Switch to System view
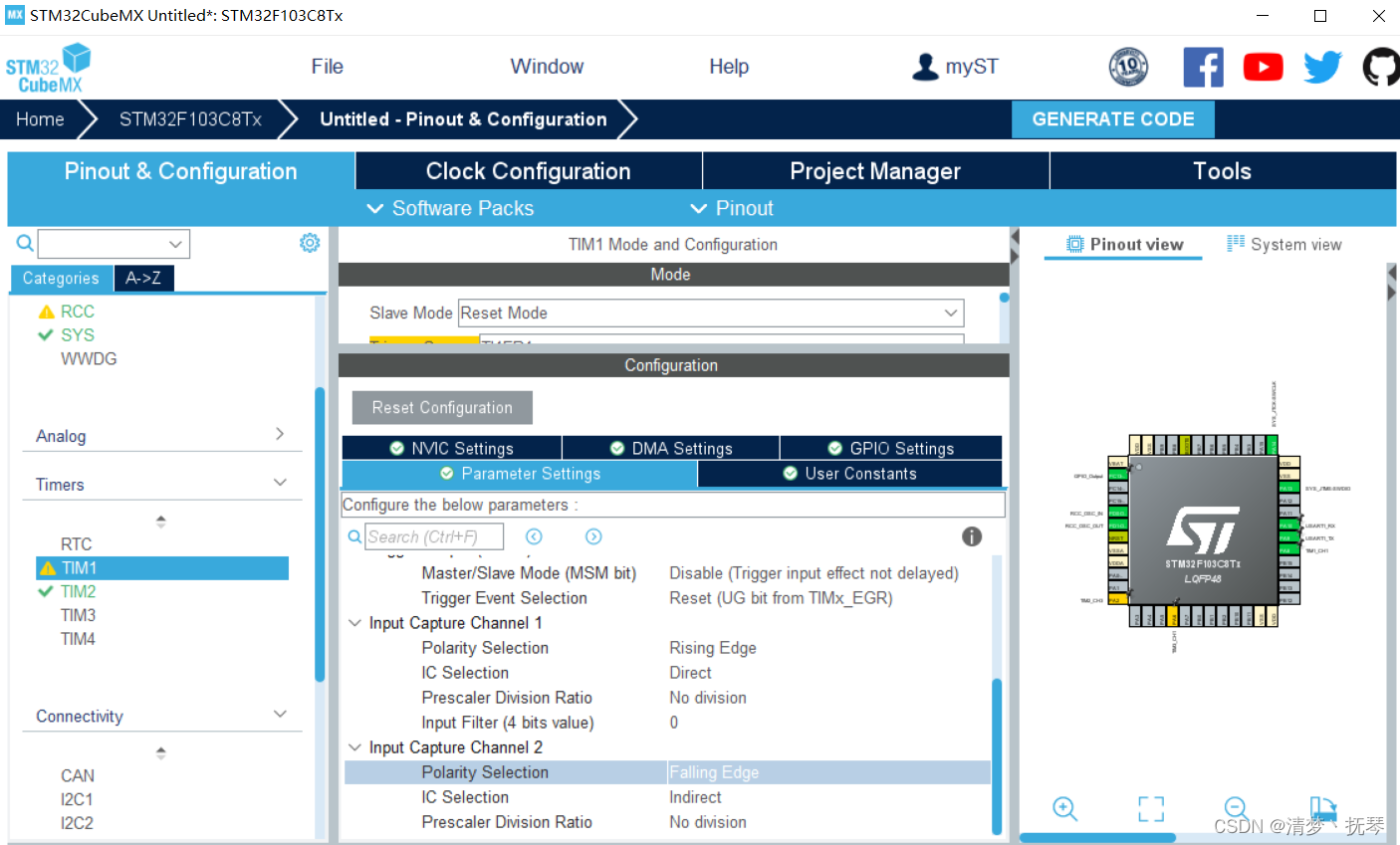The image size is (1400, 845). (1284, 245)
